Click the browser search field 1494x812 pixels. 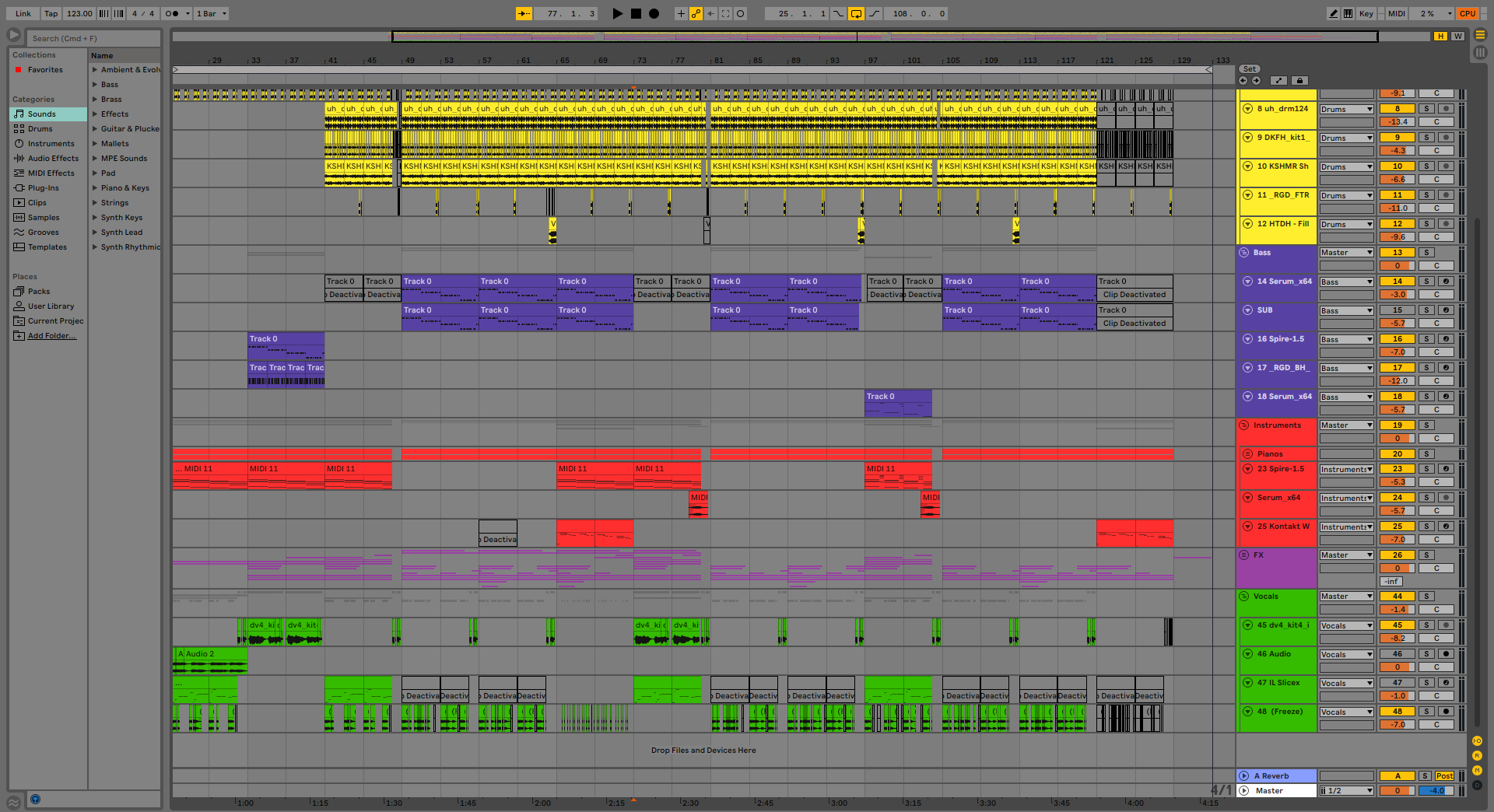click(x=94, y=38)
